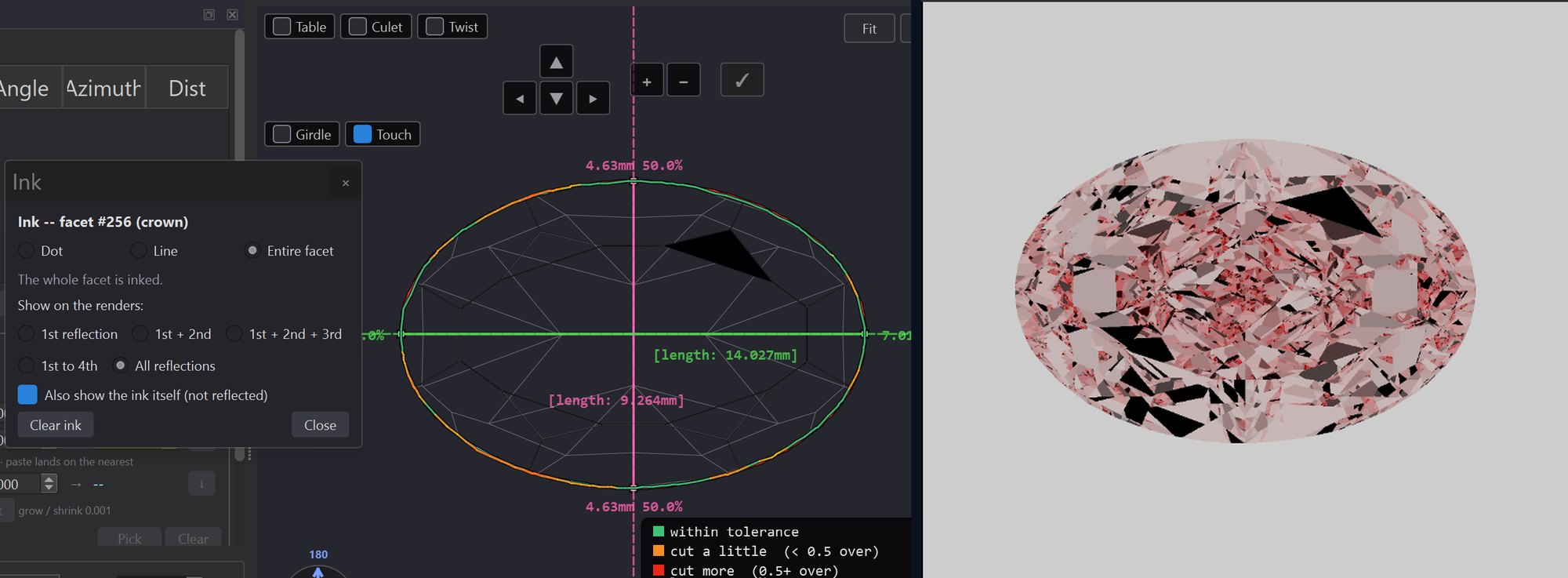Click the pan left arrow button
1568x578 pixels.
click(520, 98)
